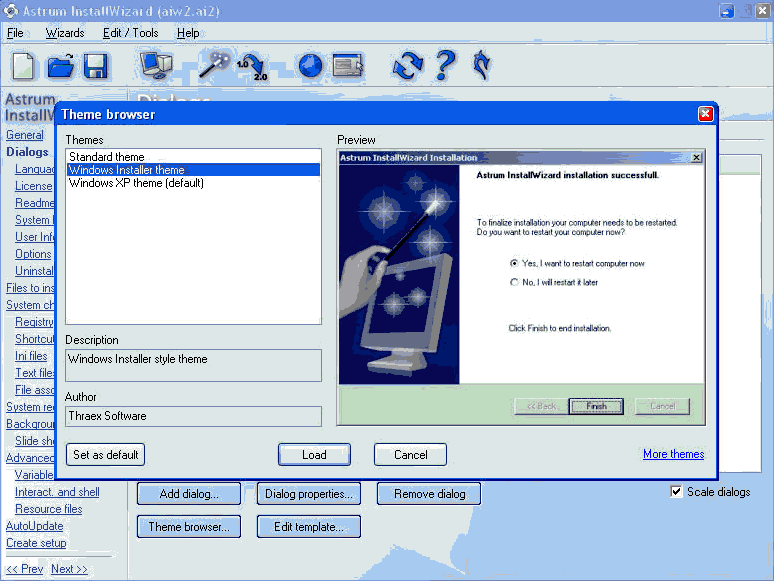Open the Shortcuts sidebar link
This screenshot has width=774, height=581.
click(x=35, y=339)
